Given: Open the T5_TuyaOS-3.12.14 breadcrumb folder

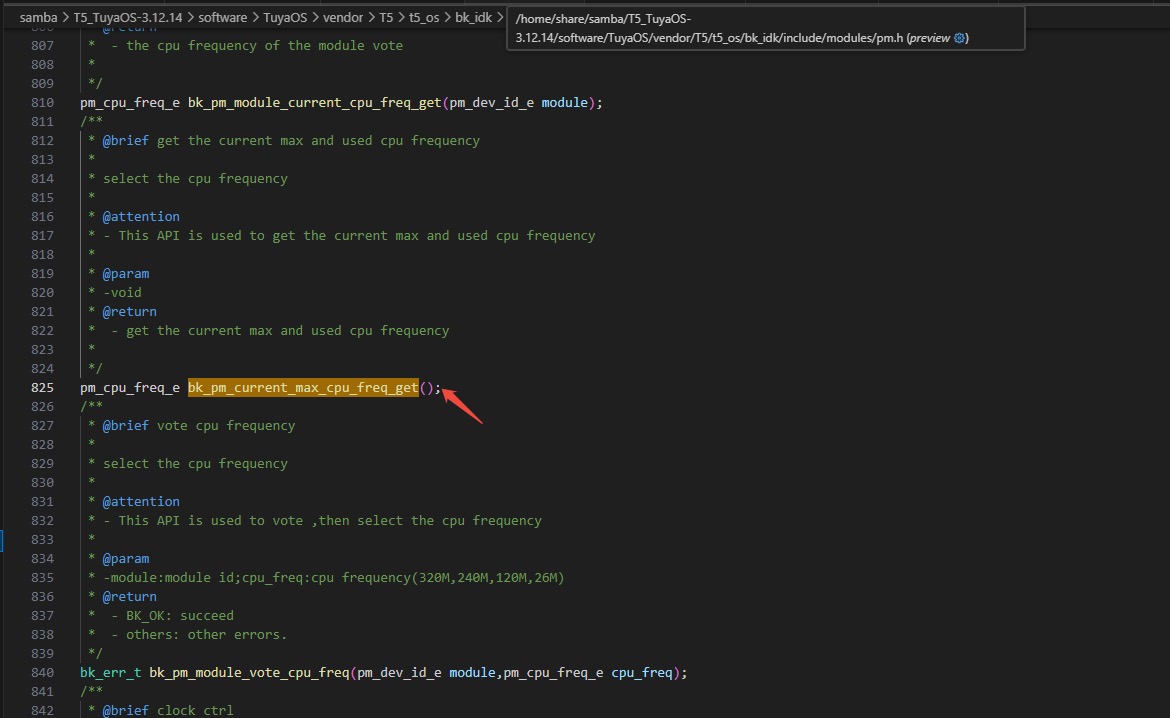Looking at the screenshot, I should (x=128, y=18).
